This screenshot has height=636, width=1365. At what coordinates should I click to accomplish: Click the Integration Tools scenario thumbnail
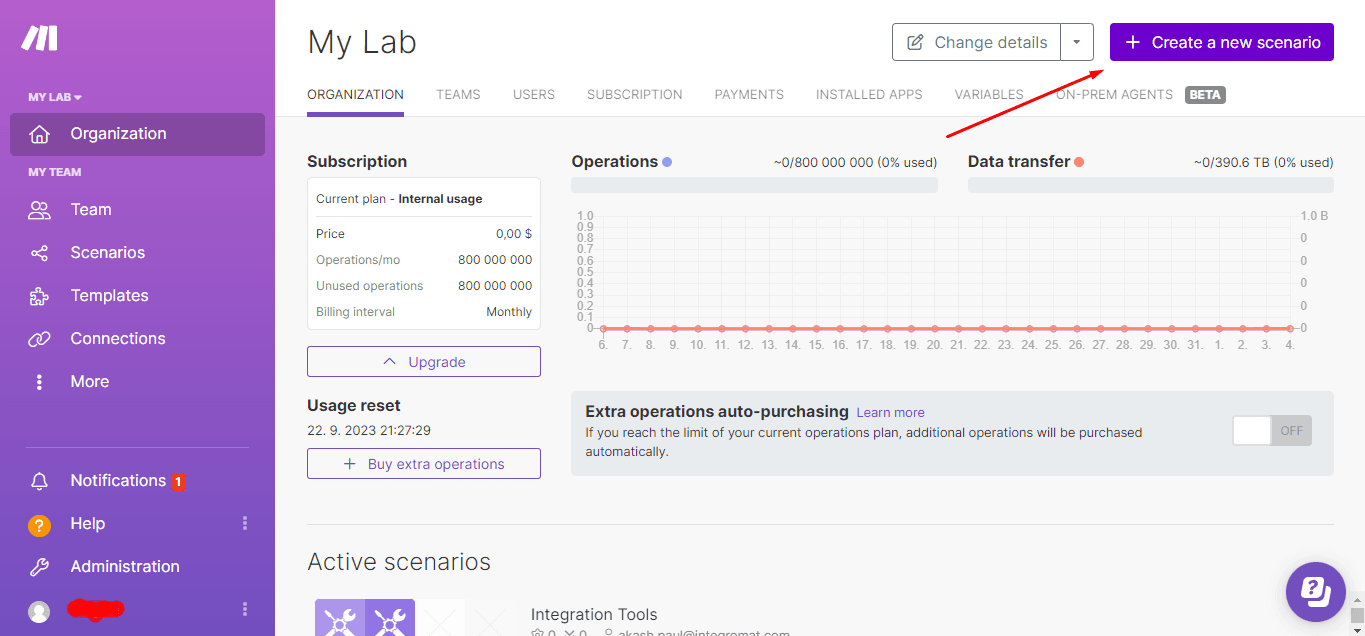(365, 618)
